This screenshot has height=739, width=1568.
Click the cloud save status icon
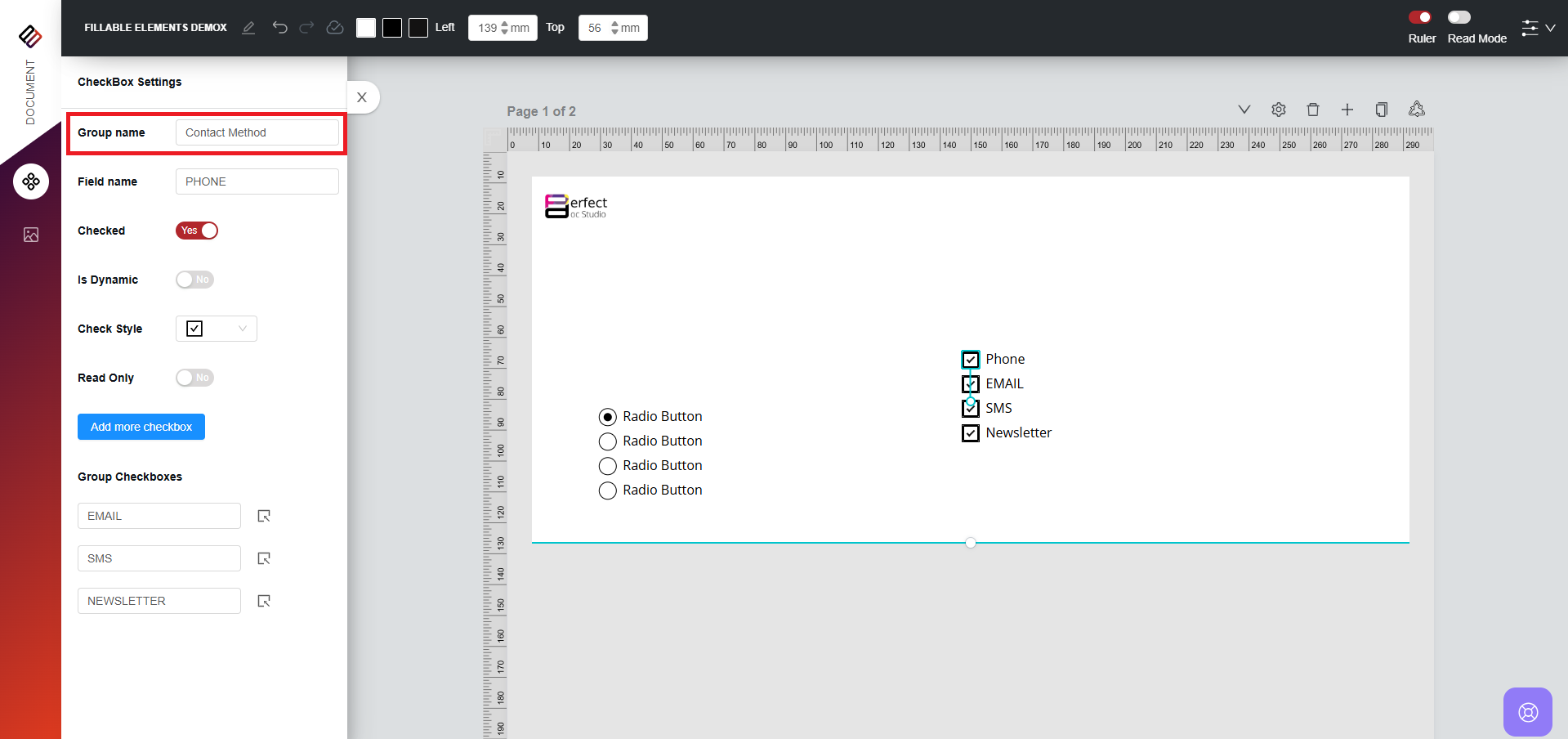click(x=335, y=28)
